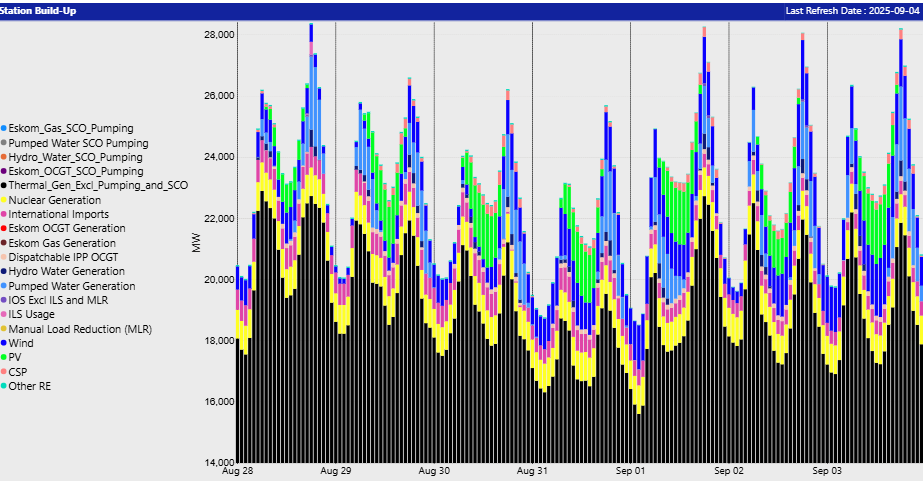Click the 28,000 y-axis tick label
The image size is (923, 481).
217,35
